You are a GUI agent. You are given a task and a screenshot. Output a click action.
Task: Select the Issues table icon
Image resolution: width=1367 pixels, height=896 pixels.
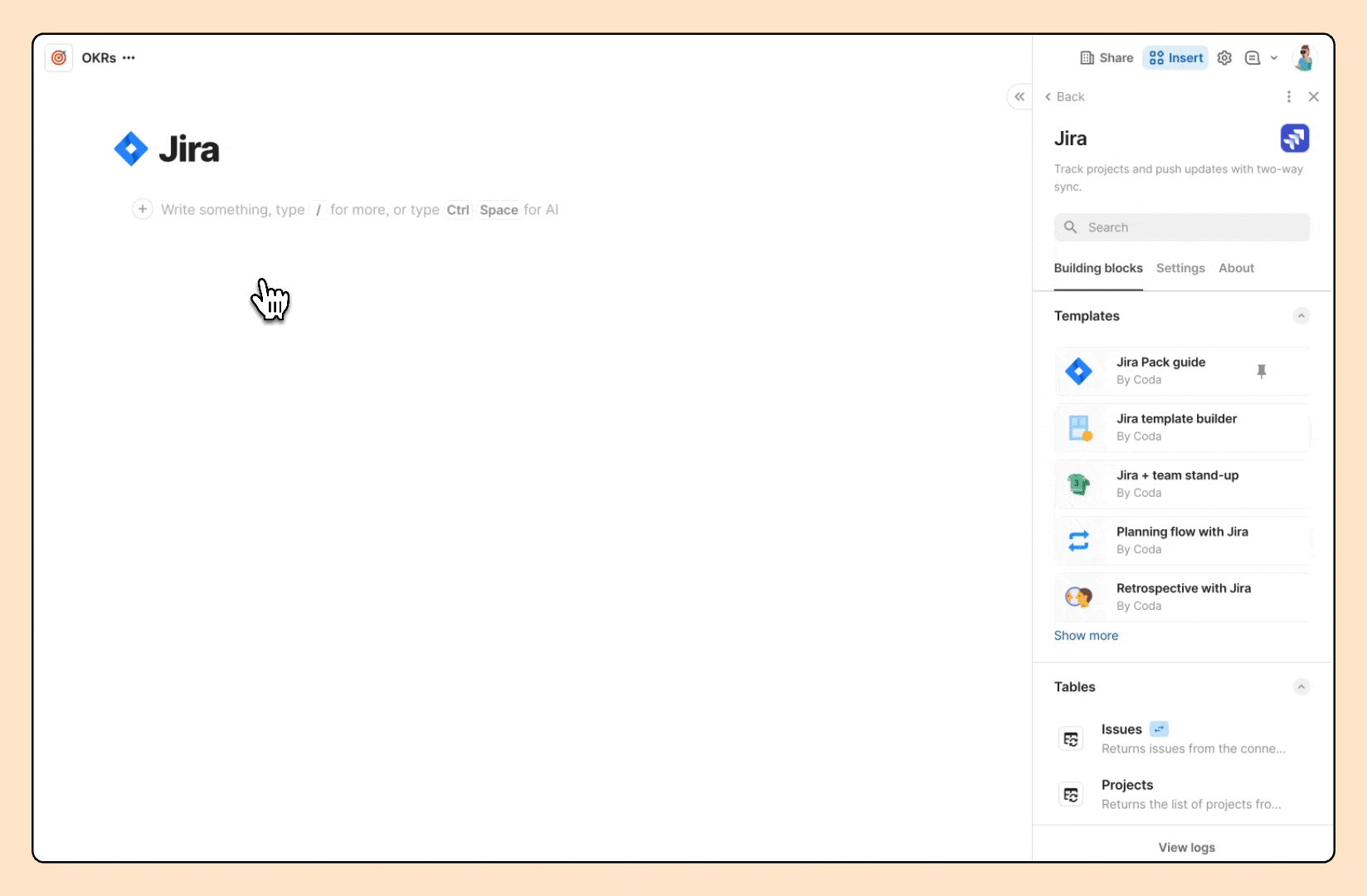[x=1071, y=738]
